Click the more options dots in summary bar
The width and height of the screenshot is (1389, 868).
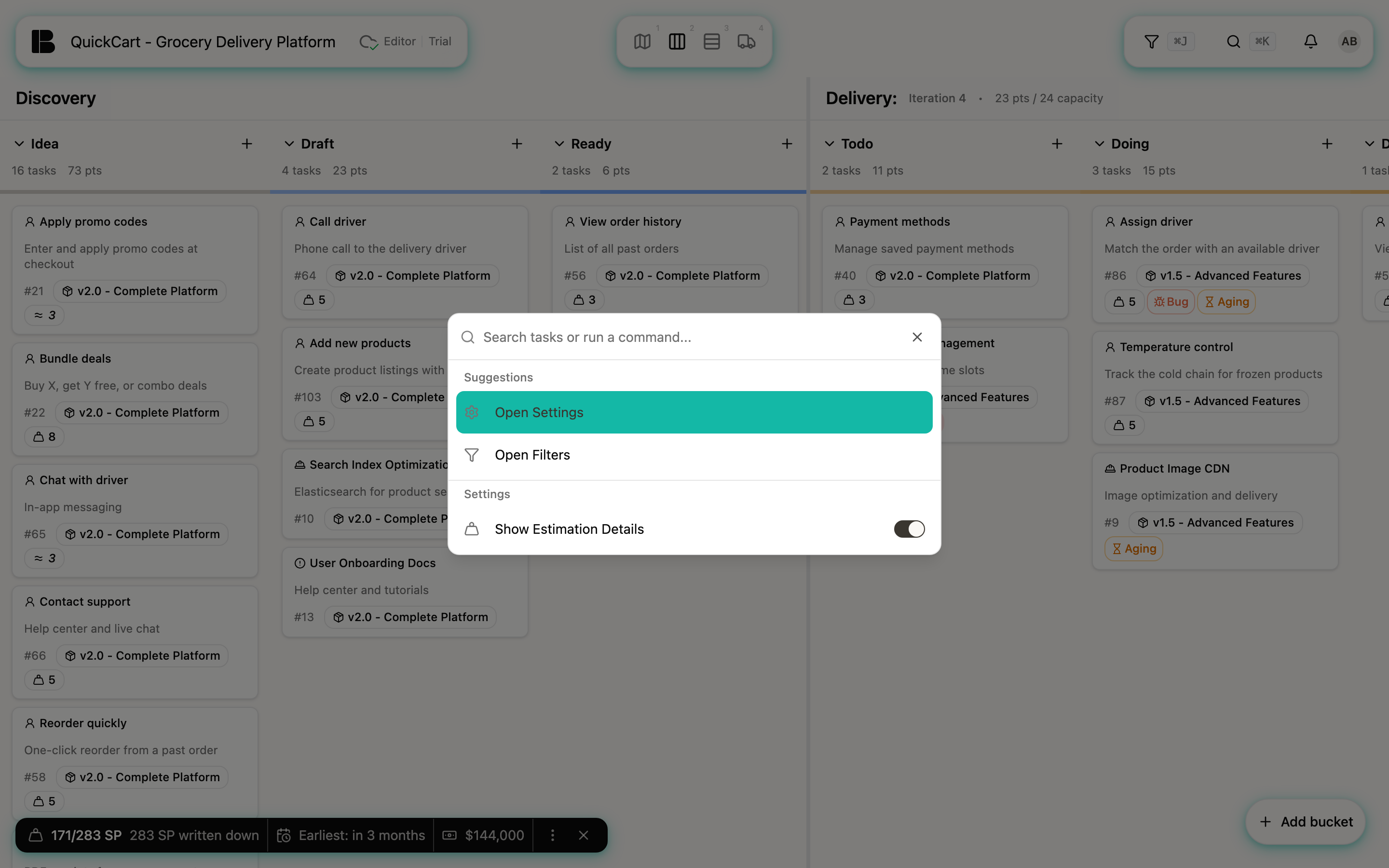coord(553,835)
